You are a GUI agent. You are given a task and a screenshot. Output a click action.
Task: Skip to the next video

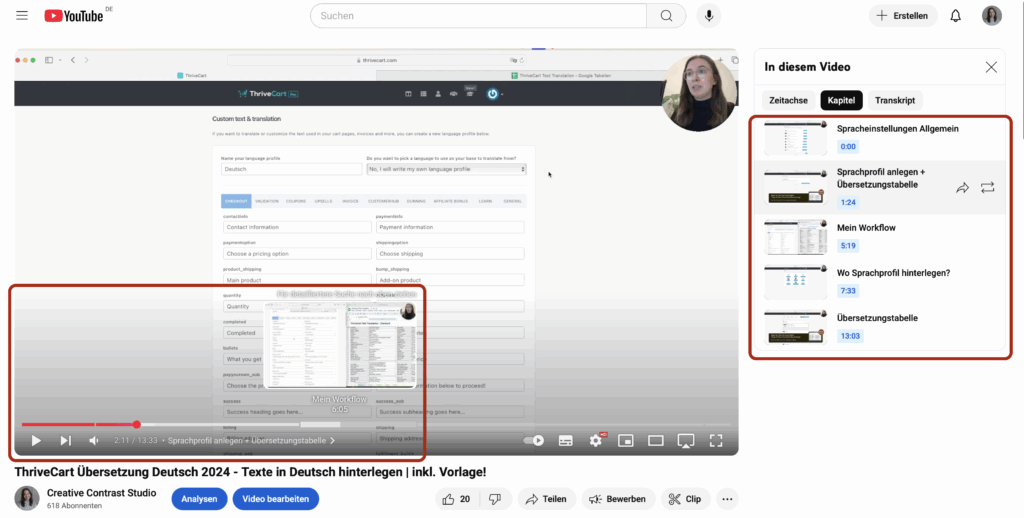[66, 441]
